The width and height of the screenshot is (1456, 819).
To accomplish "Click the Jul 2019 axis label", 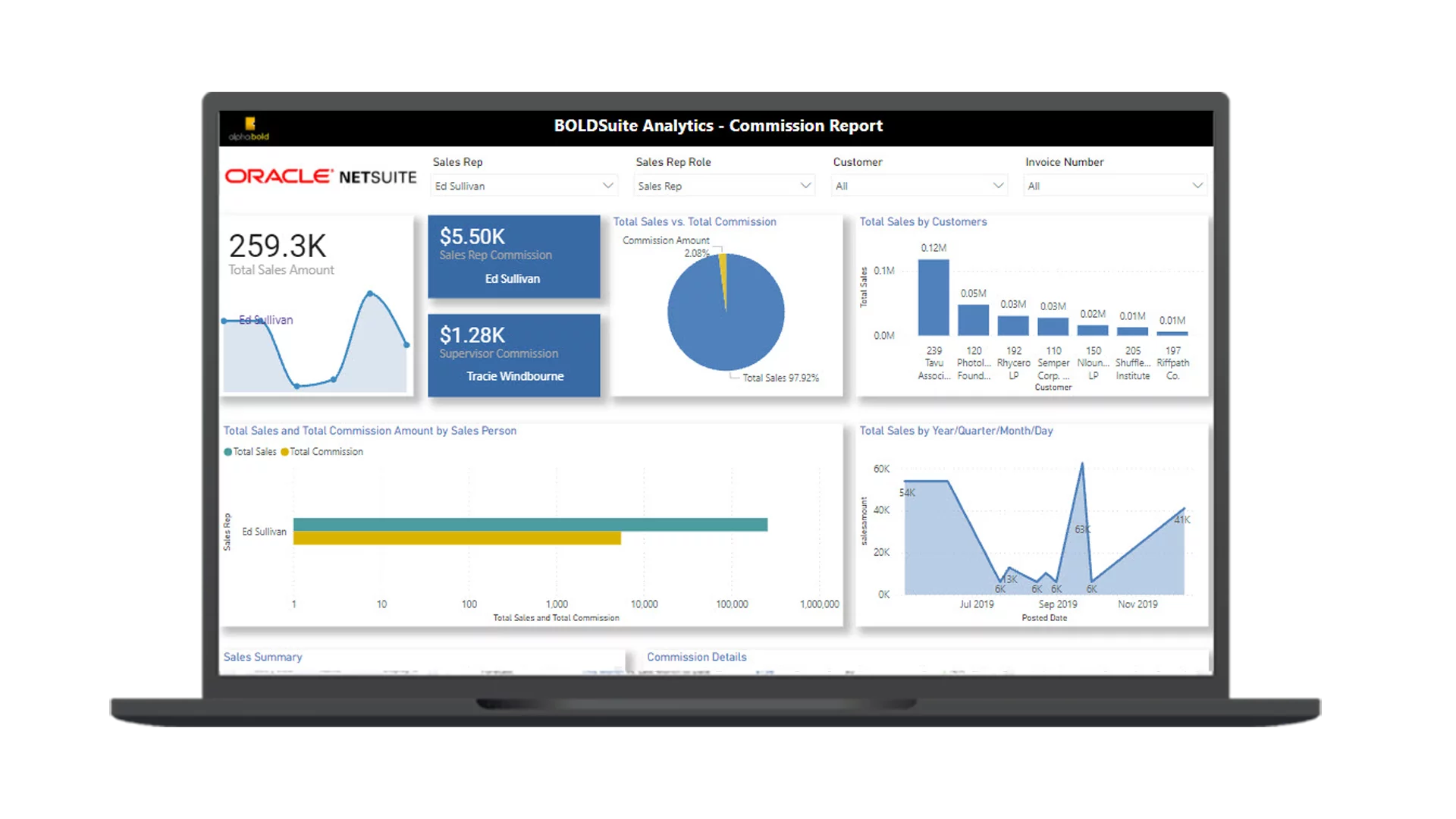I will pos(977,604).
